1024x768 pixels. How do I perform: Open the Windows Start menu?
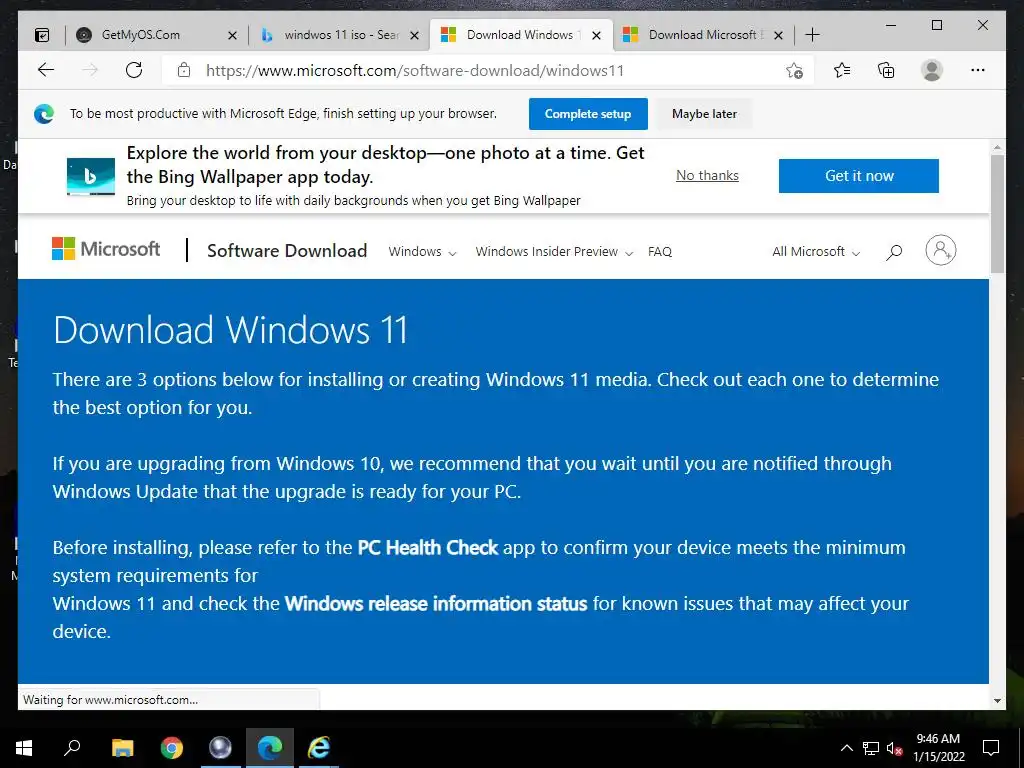point(24,748)
